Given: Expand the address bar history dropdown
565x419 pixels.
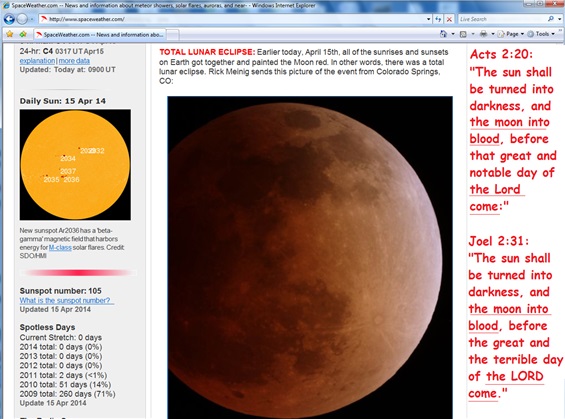Looking at the screenshot, I should coord(428,19).
